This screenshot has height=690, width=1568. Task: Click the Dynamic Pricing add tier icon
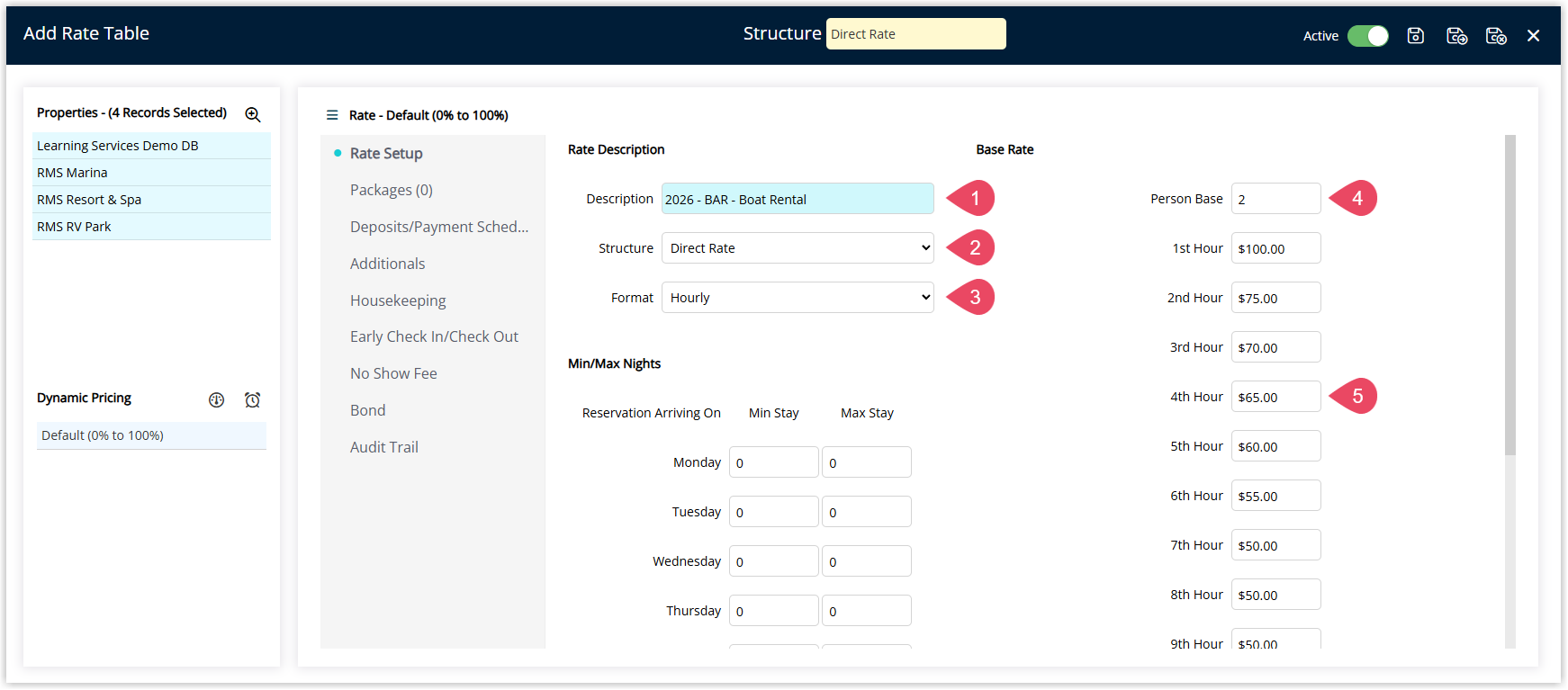[x=217, y=399]
